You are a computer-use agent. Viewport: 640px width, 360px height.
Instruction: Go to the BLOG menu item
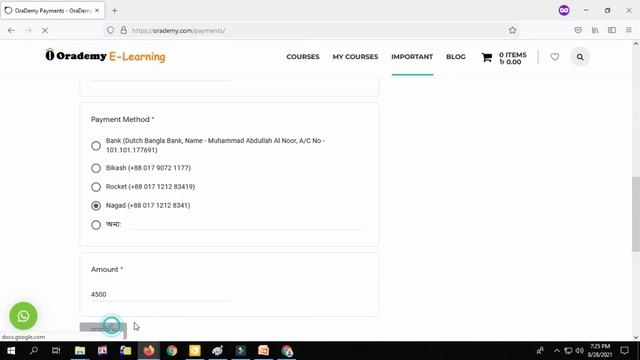(456, 57)
